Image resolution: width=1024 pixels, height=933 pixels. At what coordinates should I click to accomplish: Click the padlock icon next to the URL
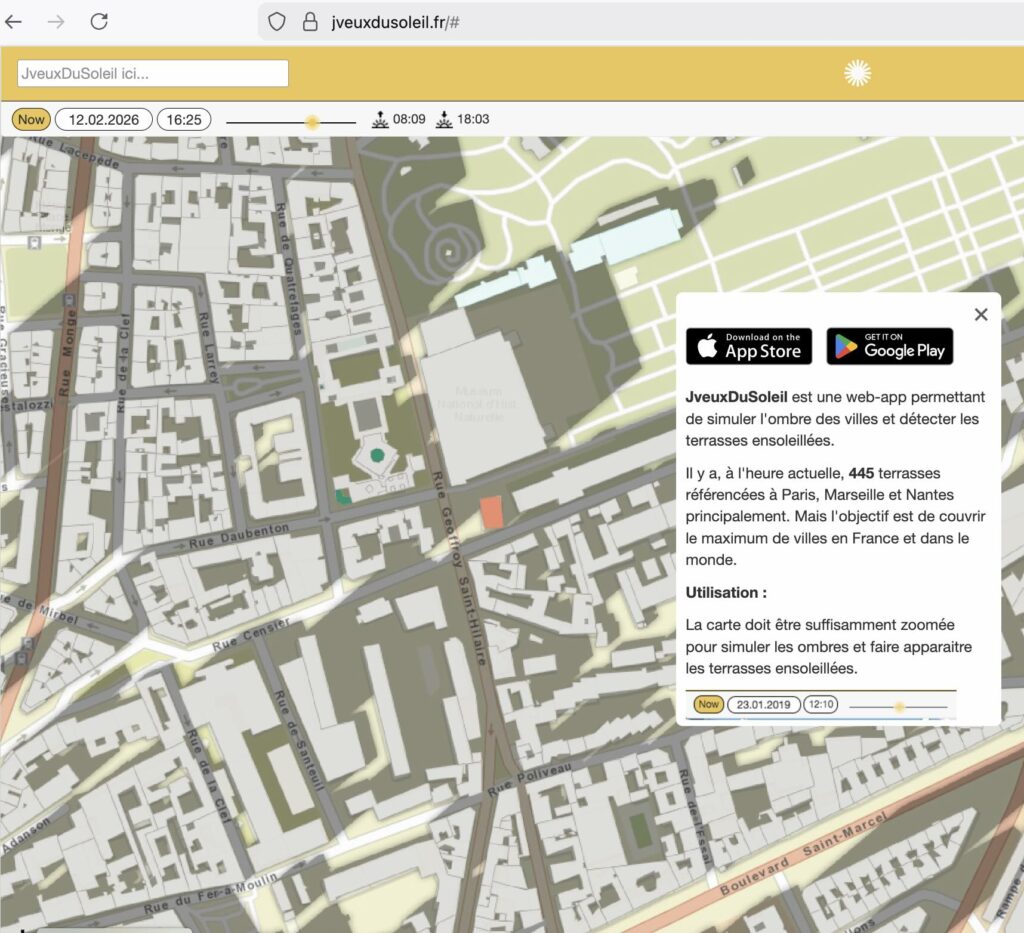[x=309, y=21]
